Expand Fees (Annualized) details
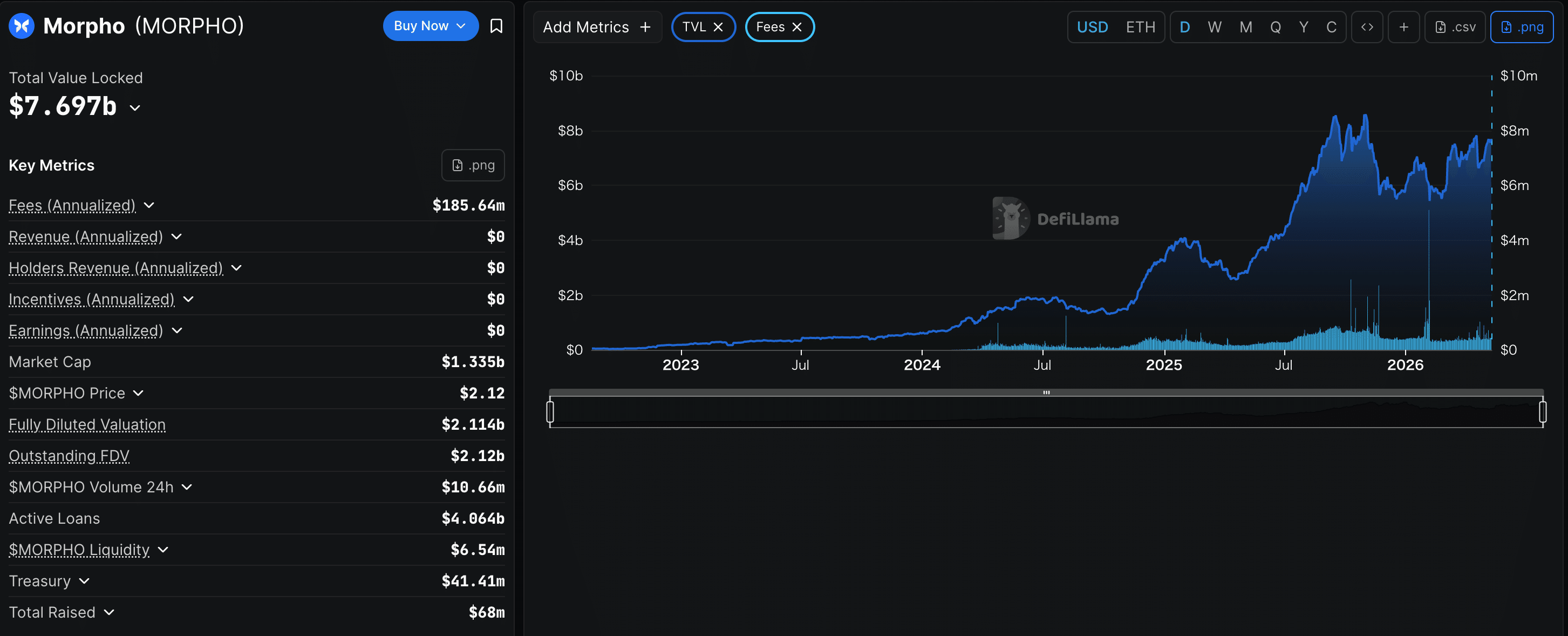 pyautogui.click(x=149, y=205)
